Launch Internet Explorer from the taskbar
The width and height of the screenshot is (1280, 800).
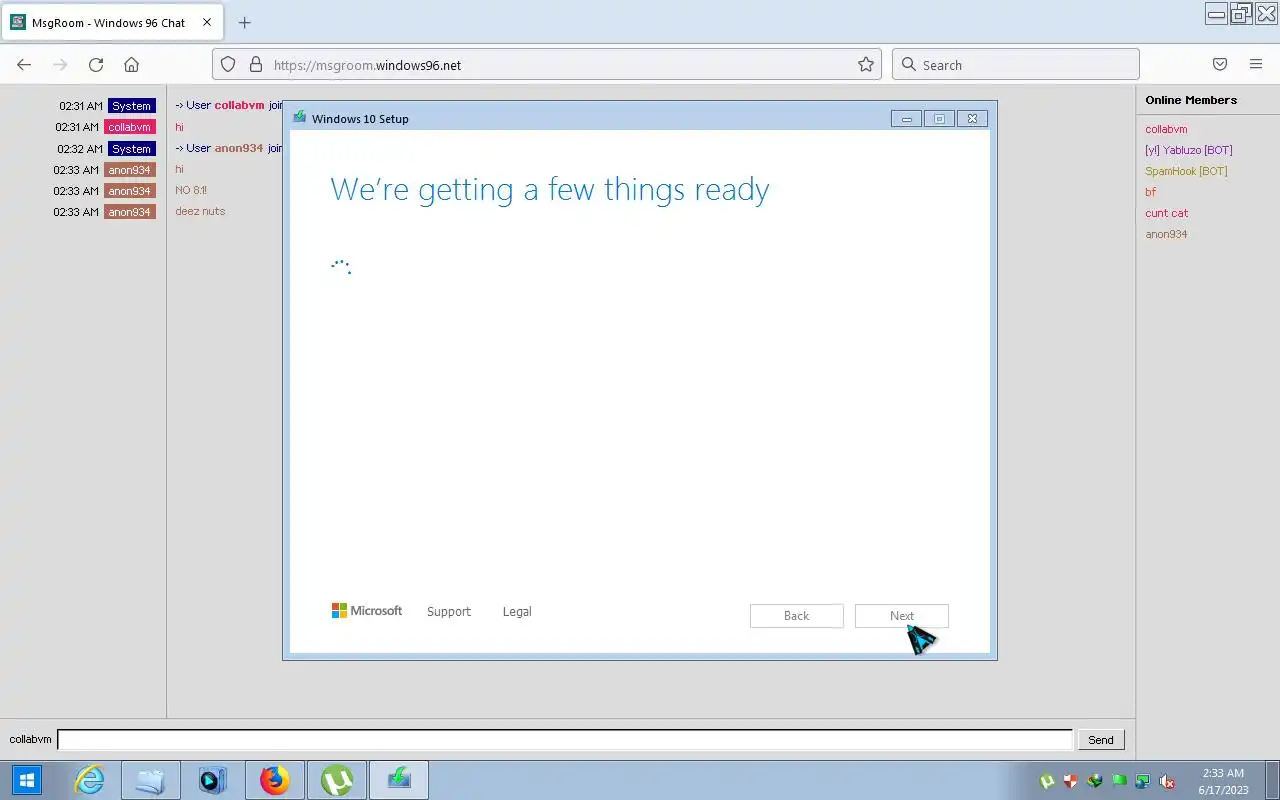coord(90,780)
